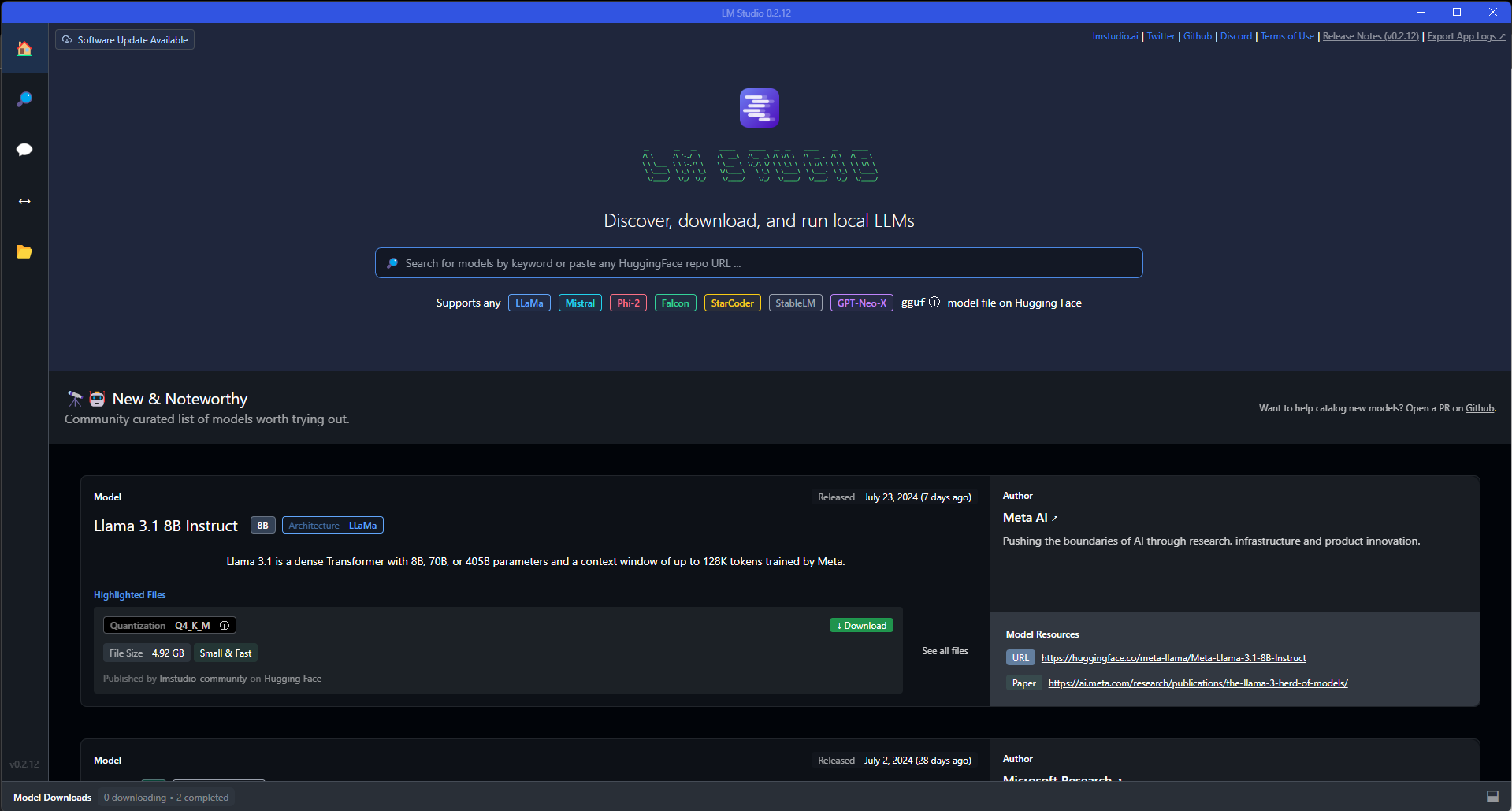Viewport: 1512px width, 811px height.
Task: Click See all files for Llama 3.1
Action: (x=945, y=651)
